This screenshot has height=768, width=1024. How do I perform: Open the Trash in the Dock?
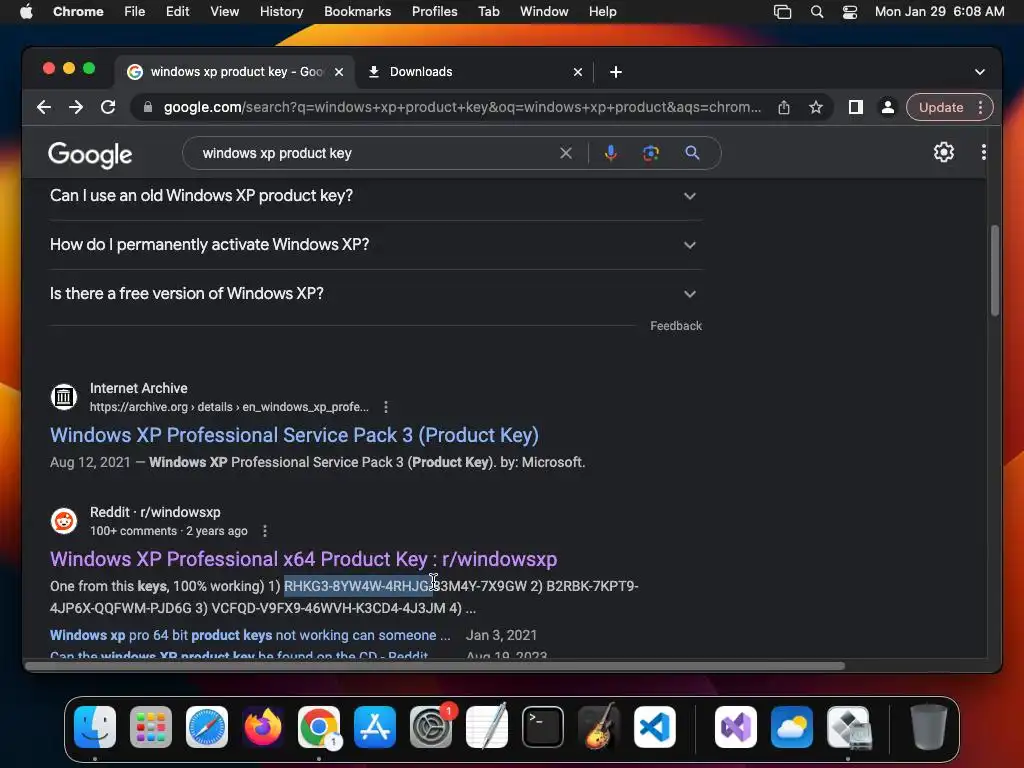pyautogui.click(x=929, y=727)
